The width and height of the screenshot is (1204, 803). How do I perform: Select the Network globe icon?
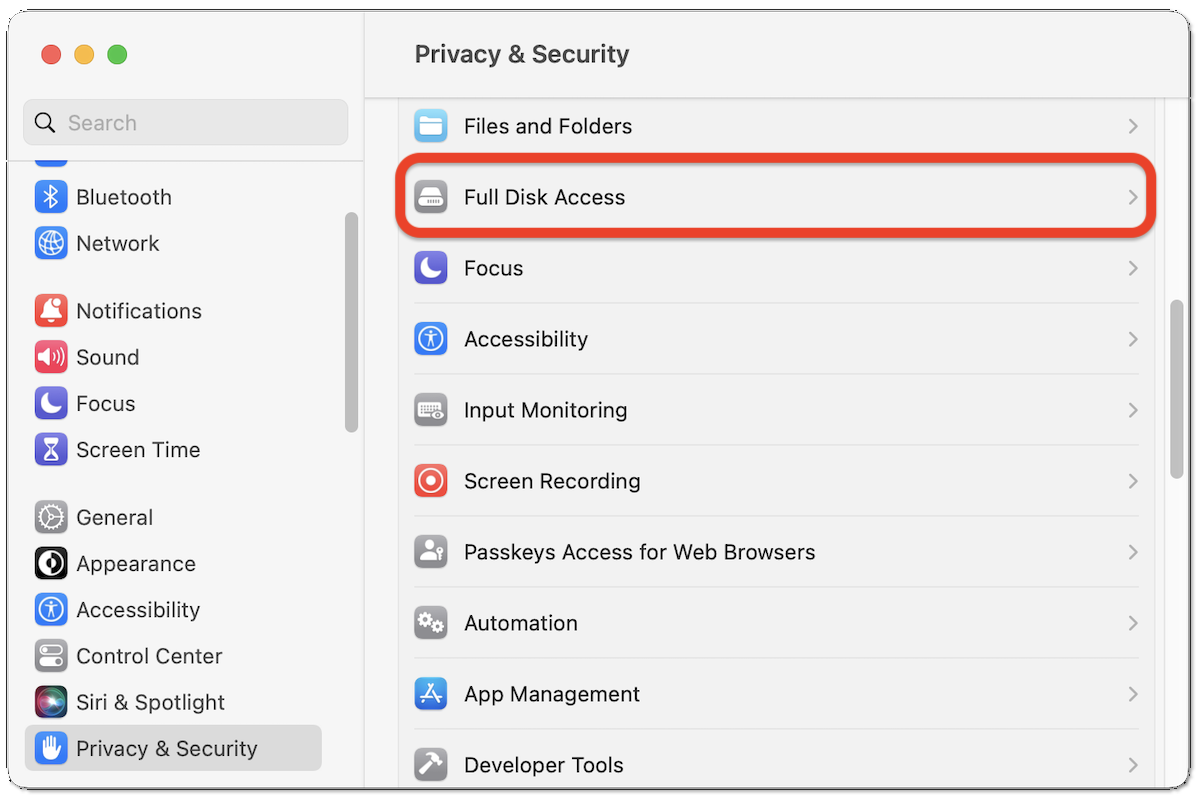51,243
